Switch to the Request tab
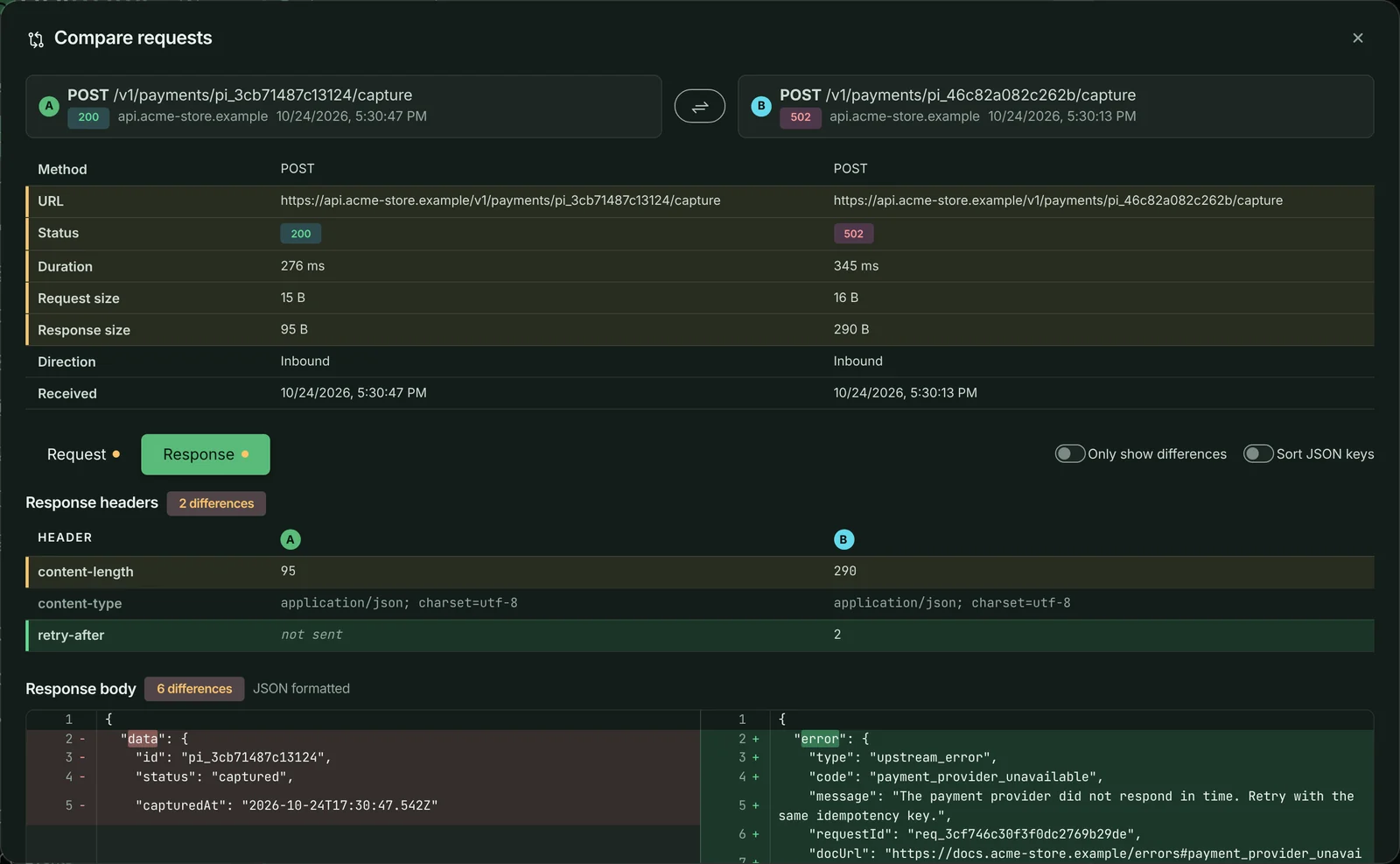The image size is (1400, 864). tap(83, 454)
